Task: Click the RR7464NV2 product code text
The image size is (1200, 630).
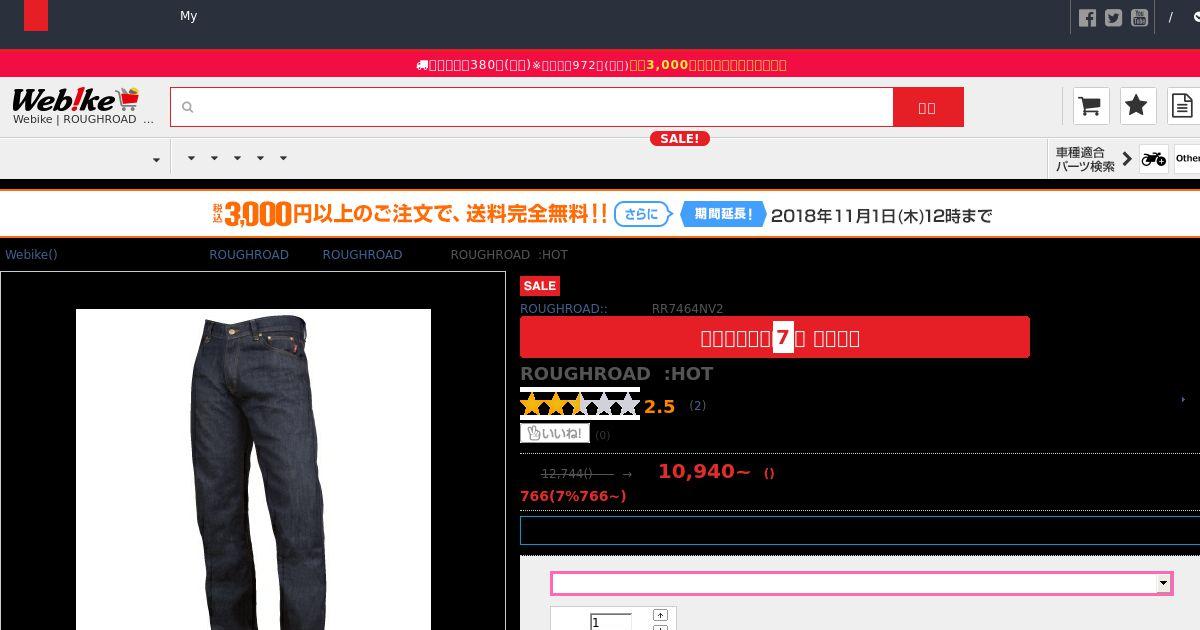Action: [687, 309]
